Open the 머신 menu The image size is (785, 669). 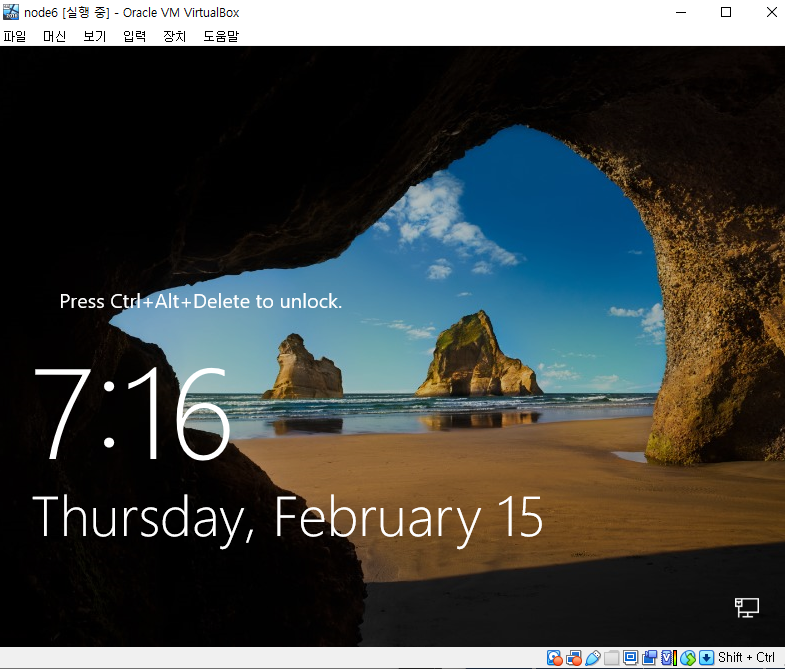[55, 36]
